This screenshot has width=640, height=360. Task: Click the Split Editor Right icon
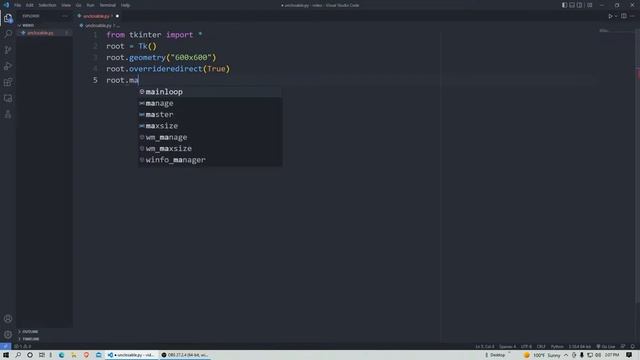pos(624,16)
